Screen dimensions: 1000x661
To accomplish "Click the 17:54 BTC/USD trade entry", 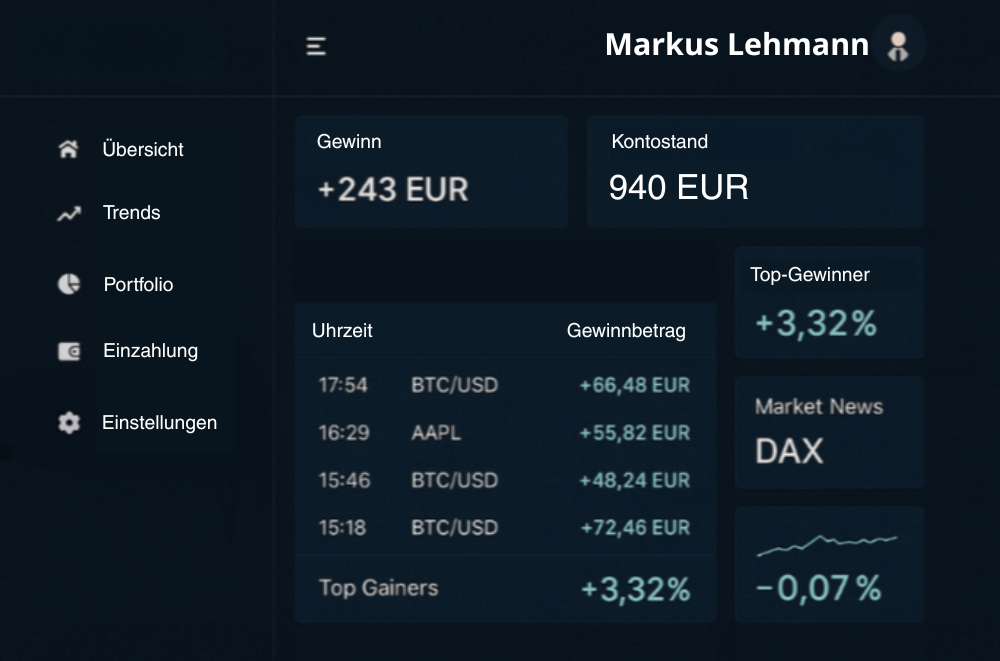I will (503, 385).
